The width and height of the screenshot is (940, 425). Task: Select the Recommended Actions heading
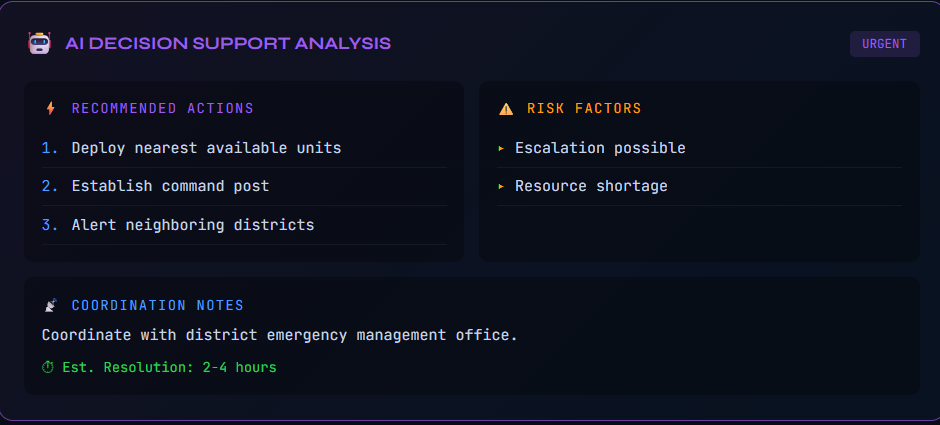pos(162,108)
